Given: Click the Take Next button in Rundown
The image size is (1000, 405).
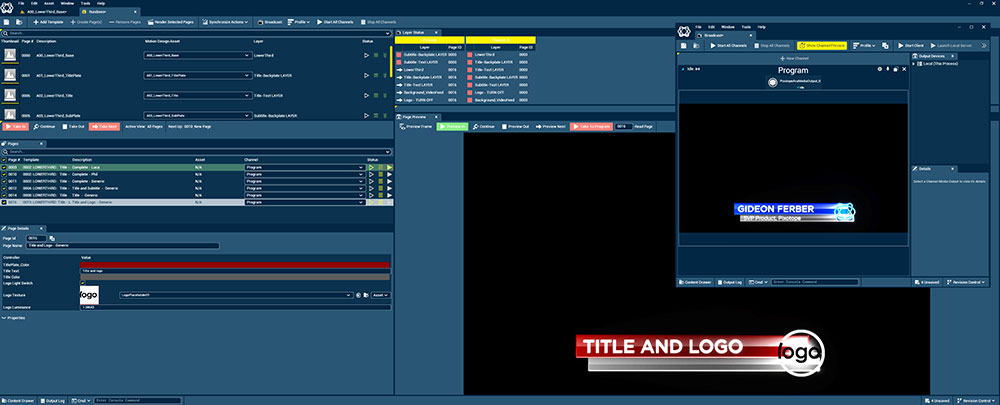Looking at the screenshot, I should tap(103, 127).
